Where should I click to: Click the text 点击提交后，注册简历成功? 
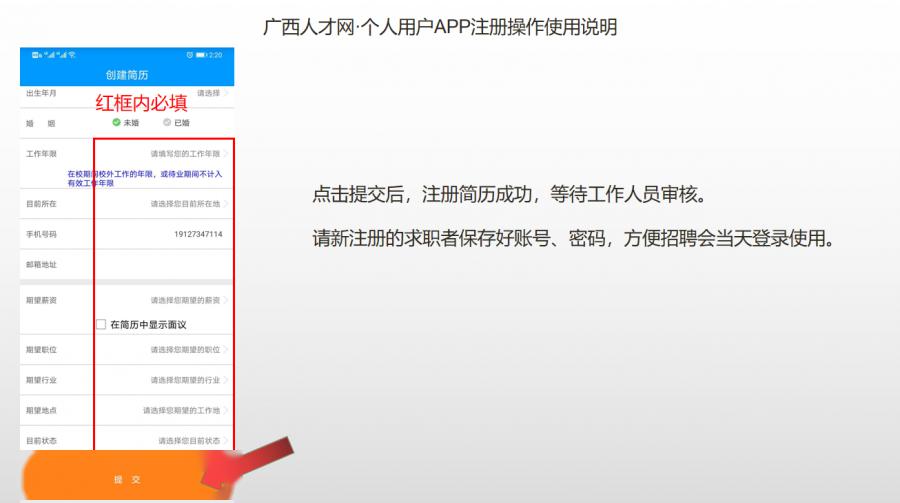(422, 194)
